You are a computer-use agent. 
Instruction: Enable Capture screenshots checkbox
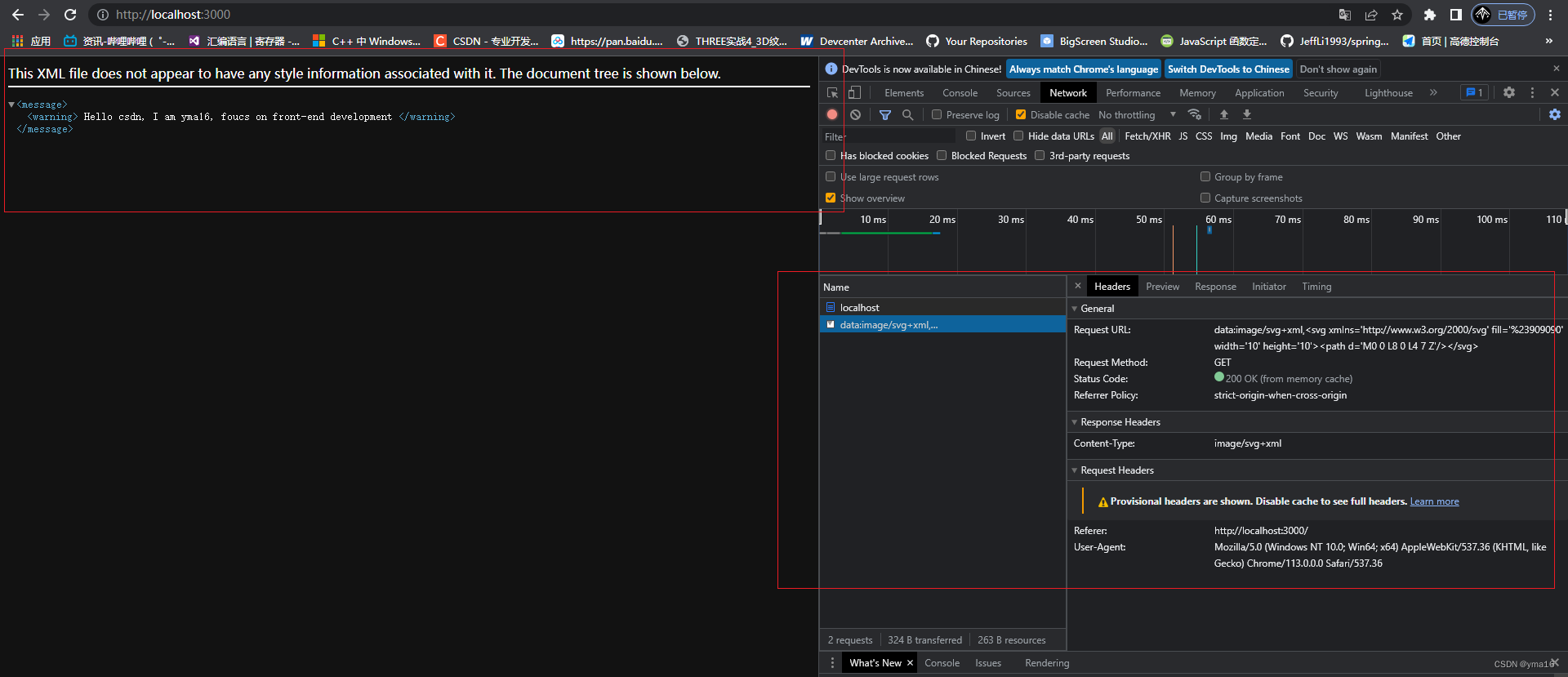point(1205,198)
